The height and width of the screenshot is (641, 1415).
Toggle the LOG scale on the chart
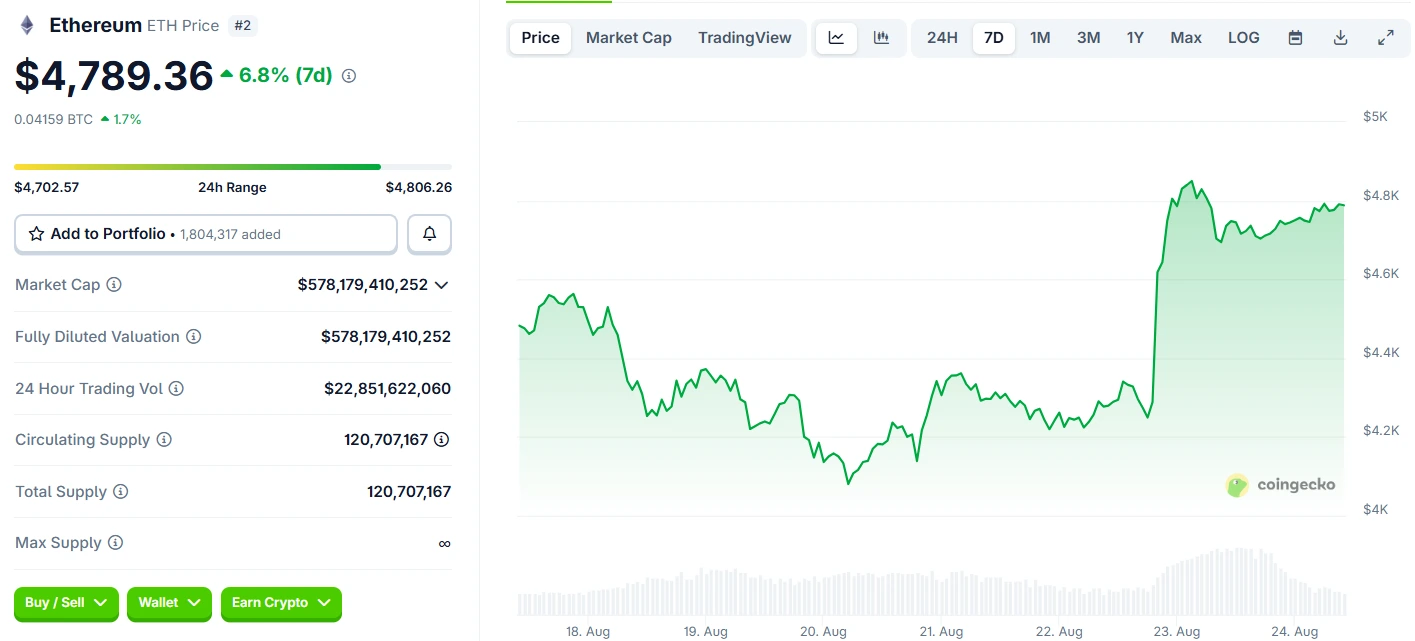(1243, 37)
